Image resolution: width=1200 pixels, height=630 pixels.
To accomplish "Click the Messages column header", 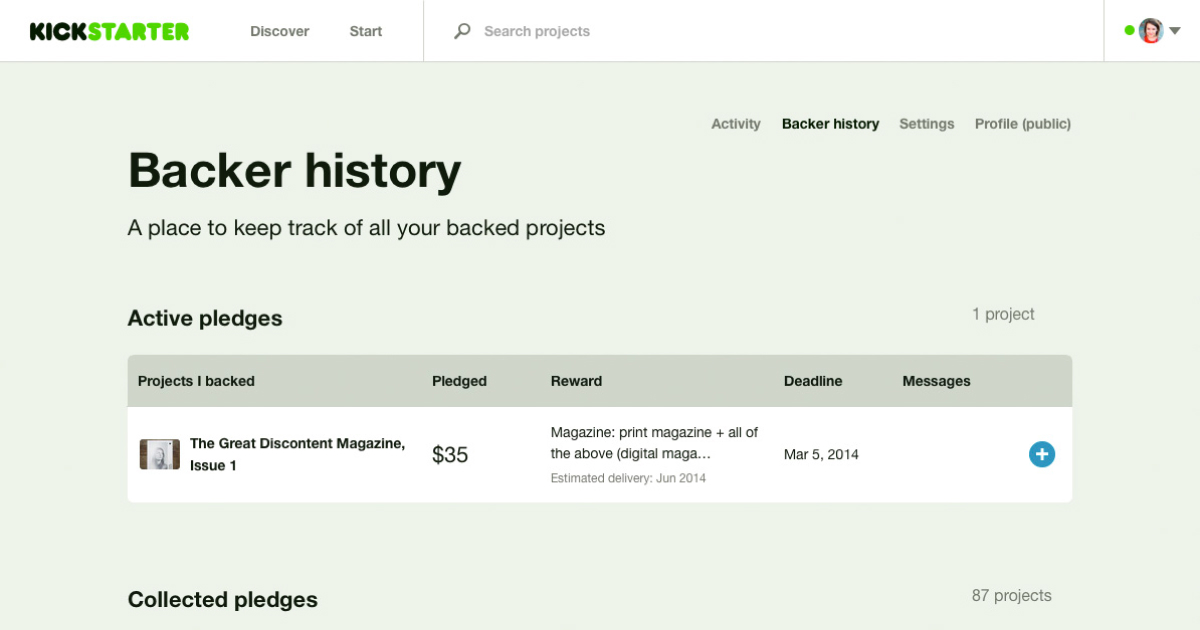I will coord(936,381).
